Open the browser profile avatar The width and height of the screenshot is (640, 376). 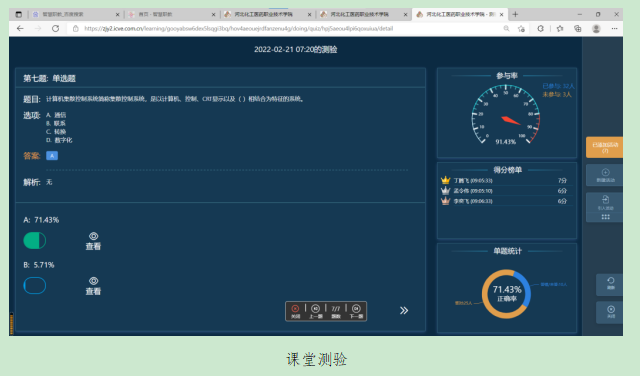tap(596, 29)
